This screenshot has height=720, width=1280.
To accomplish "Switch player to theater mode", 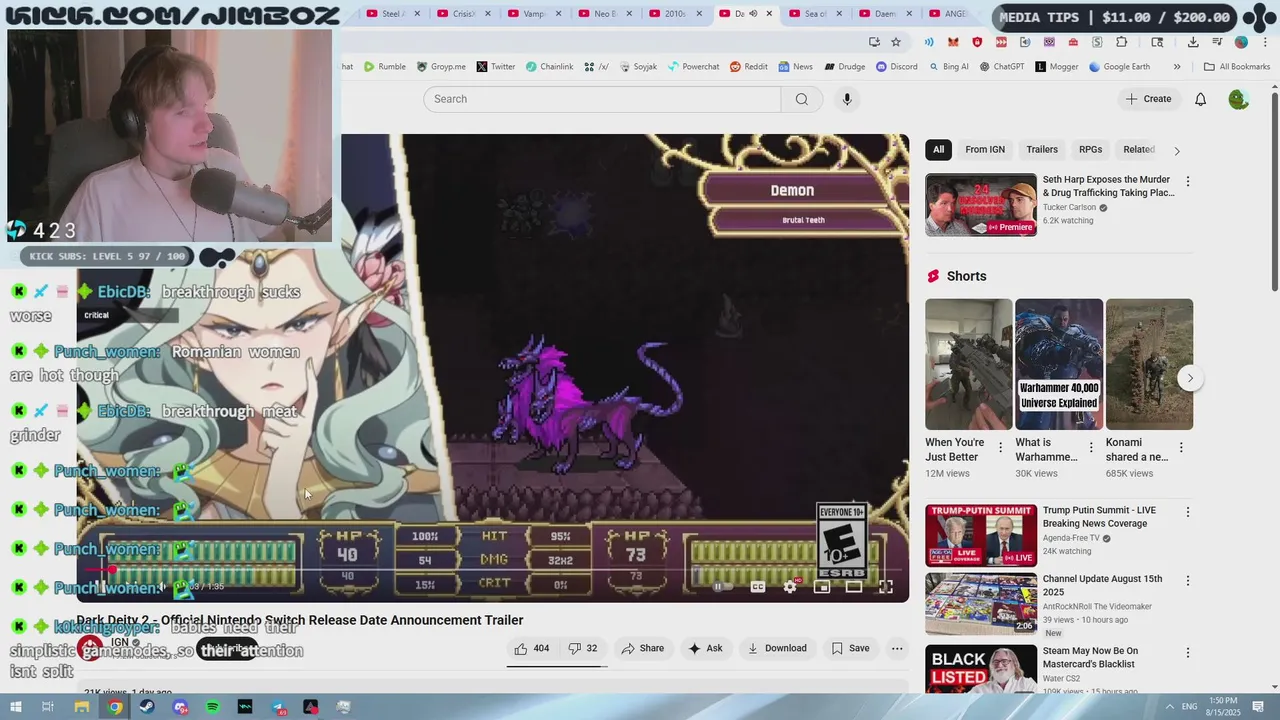I will [x=854, y=587].
